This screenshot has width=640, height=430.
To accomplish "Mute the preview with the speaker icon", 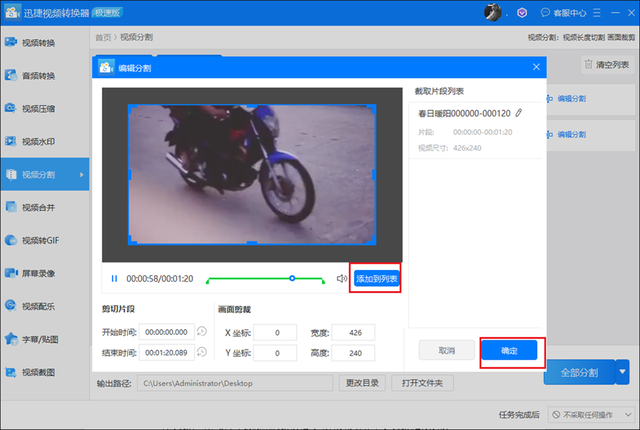I will [x=342, y=278].
